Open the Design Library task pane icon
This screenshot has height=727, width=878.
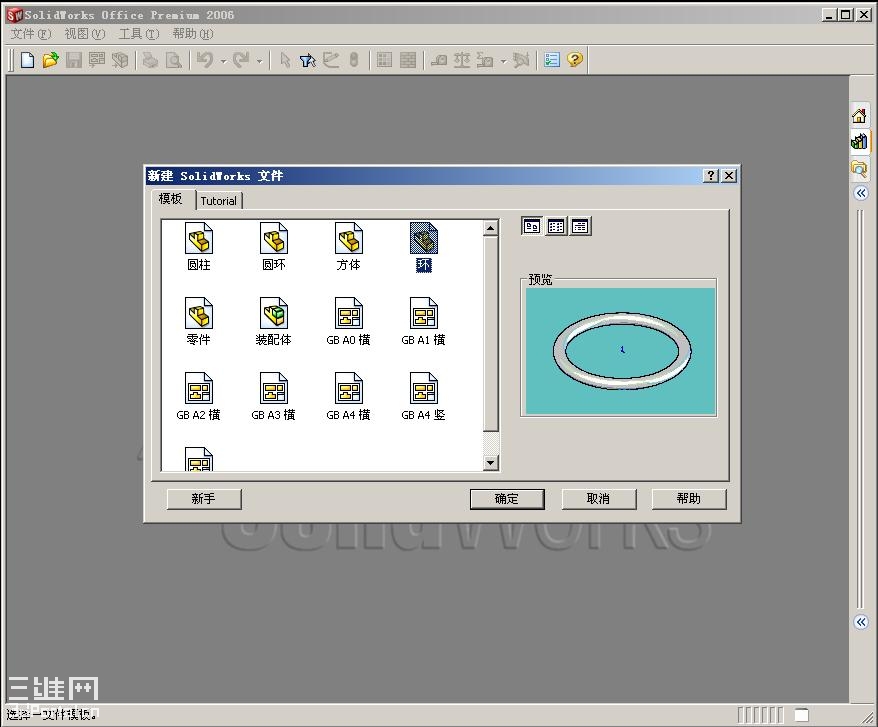click(x=860, y=141)
